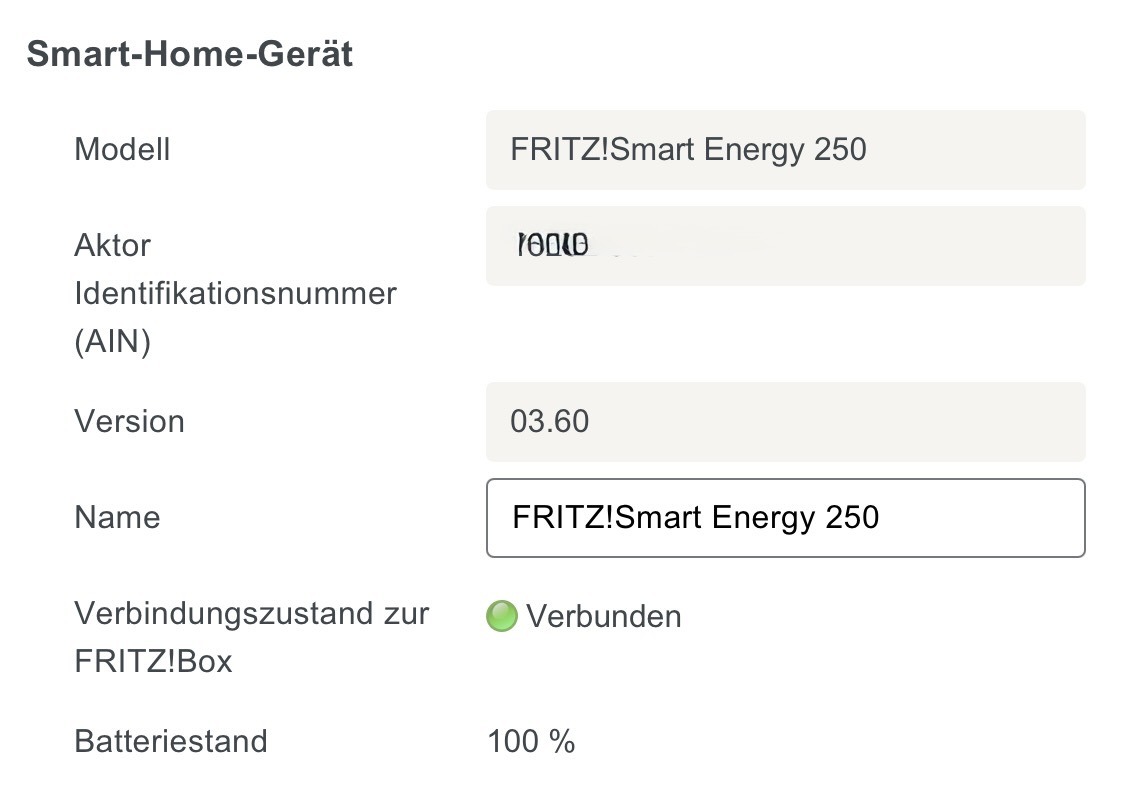Click the Batteriestand label
Screen dimensions: 1130x786
point(171,741)
